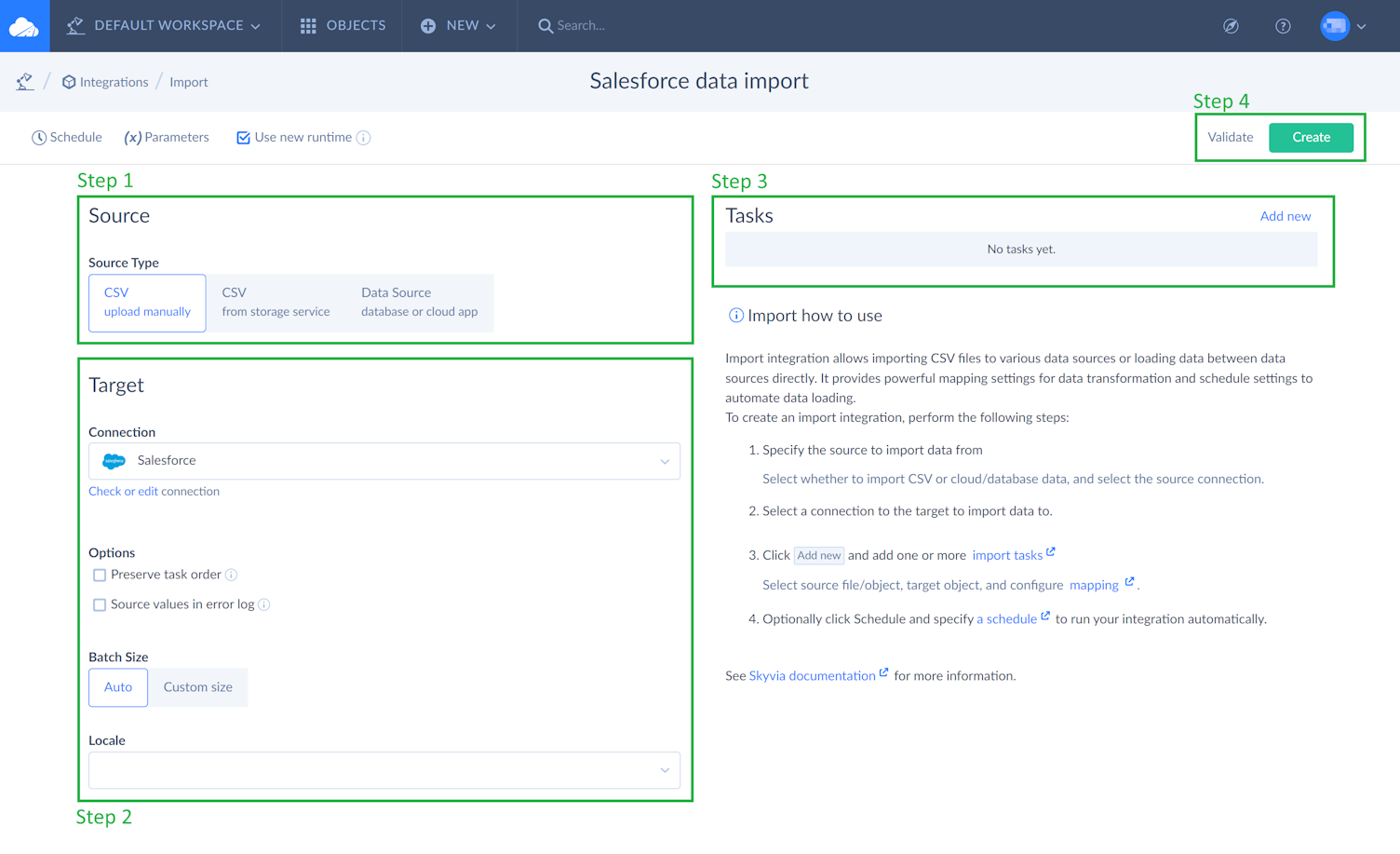
Task: Enable Source values in error log
Action: click(100, 605)
